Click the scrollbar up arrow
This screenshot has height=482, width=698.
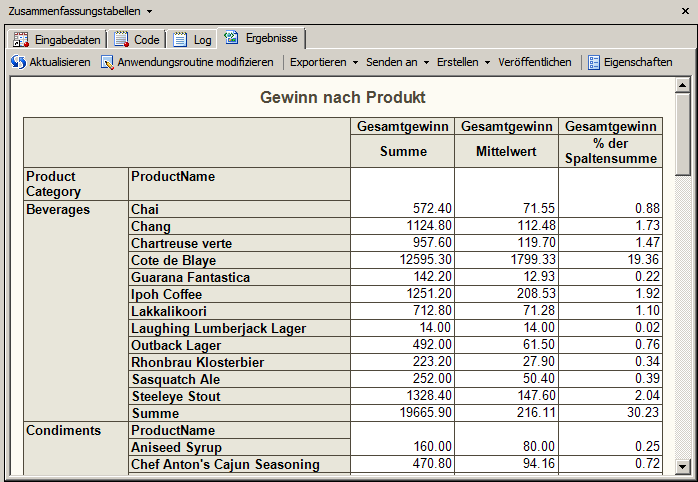point(682,86)
